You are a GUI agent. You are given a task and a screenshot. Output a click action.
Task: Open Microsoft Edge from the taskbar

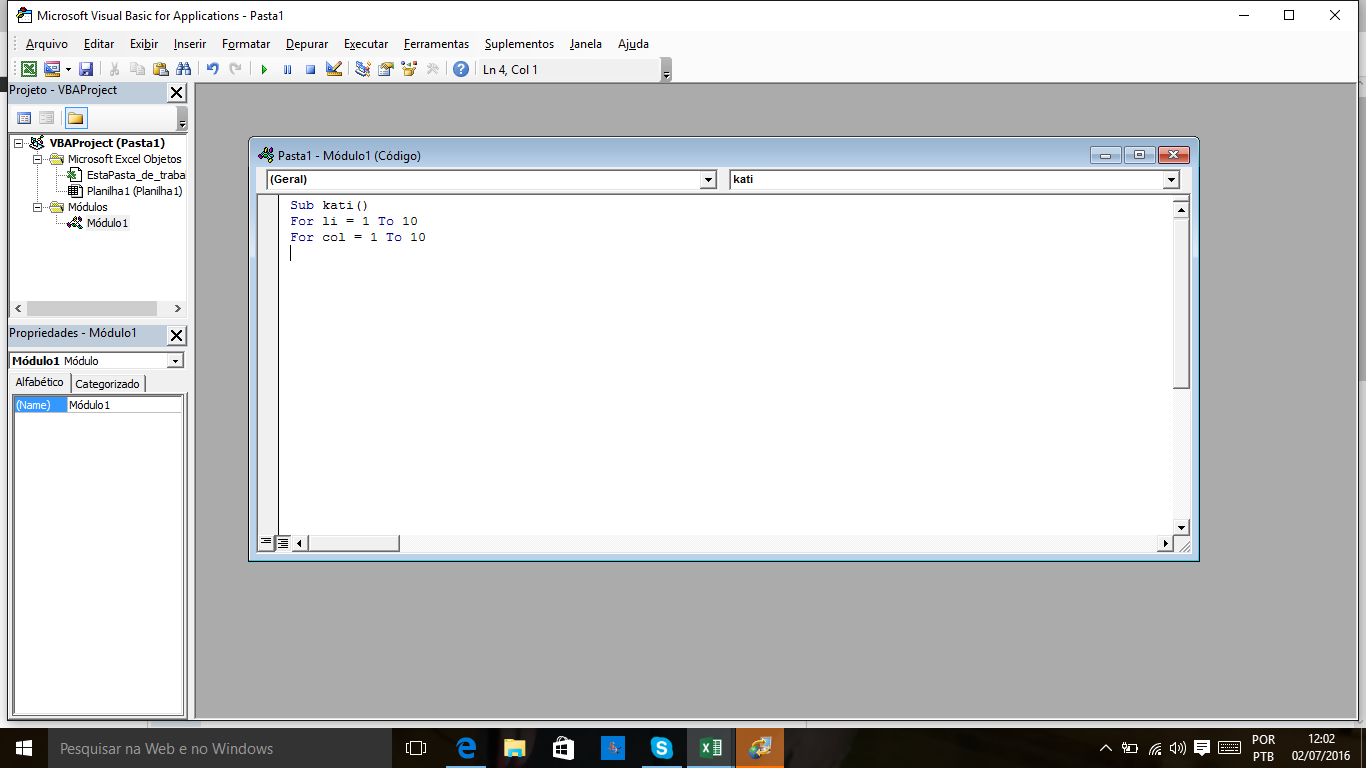(465, 748)
